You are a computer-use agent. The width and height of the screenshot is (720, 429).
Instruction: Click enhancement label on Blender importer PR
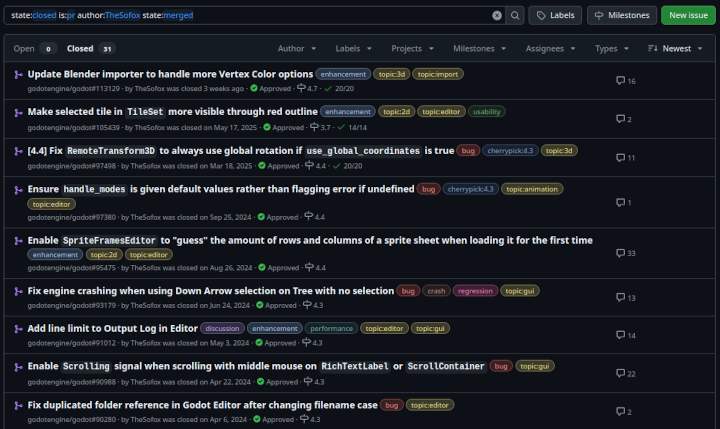[x=343, y=74]
